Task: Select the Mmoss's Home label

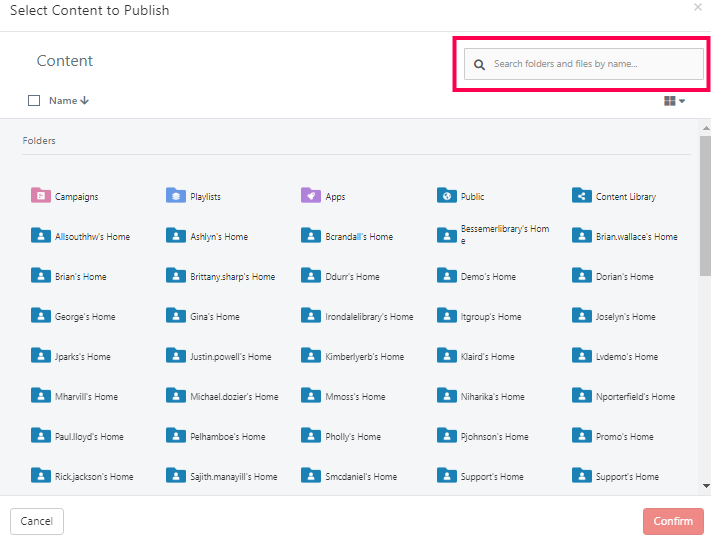Action: click(x=355, y=396)
